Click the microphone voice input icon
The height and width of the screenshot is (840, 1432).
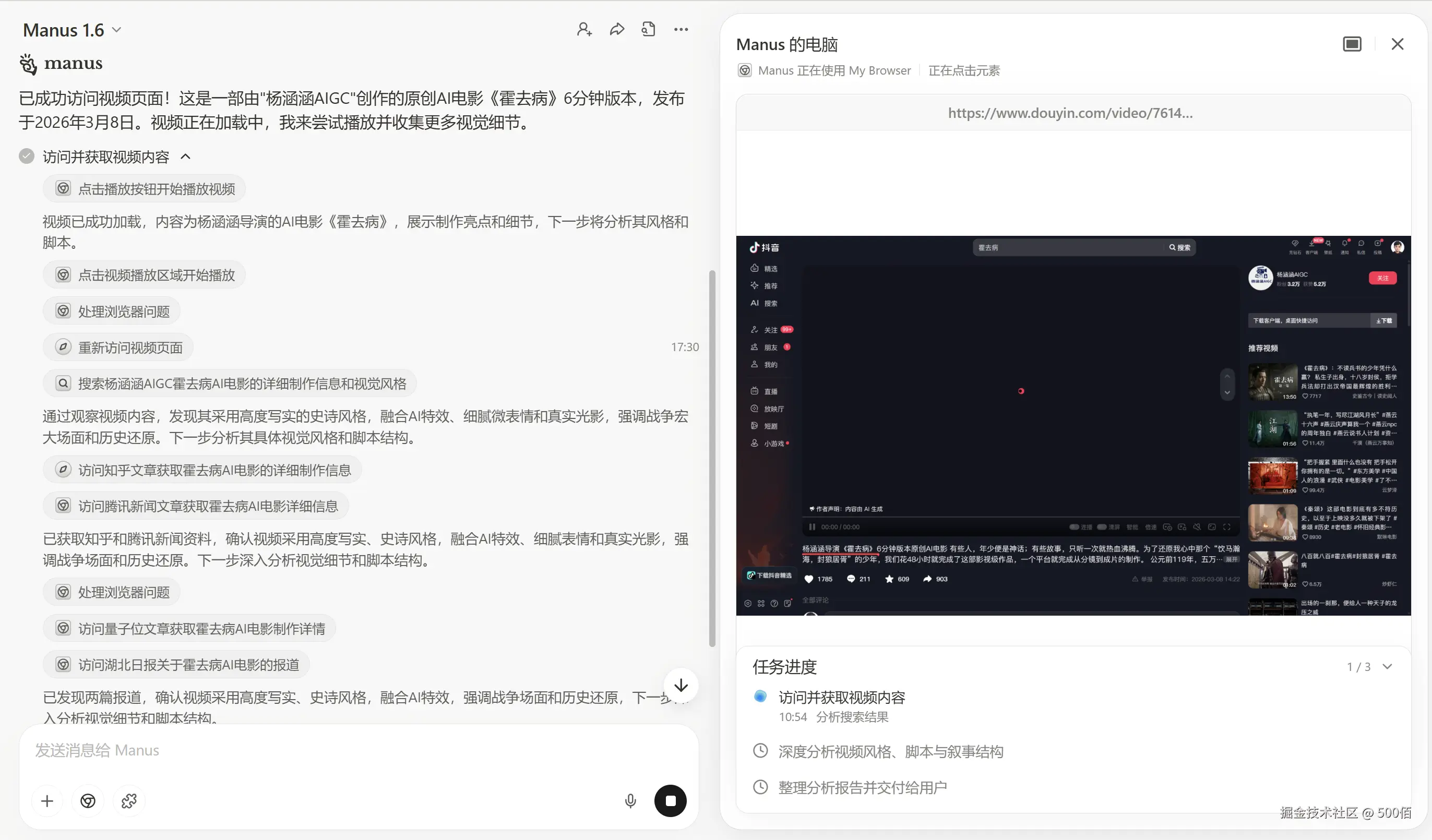pyautogui.click(x=630, y=801)
